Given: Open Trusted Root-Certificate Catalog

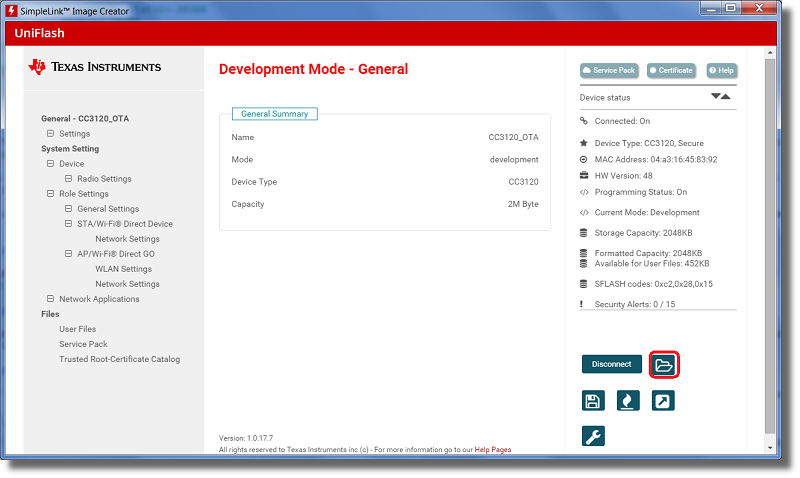Looking at the screenshot, I should [x=119, y=359].
